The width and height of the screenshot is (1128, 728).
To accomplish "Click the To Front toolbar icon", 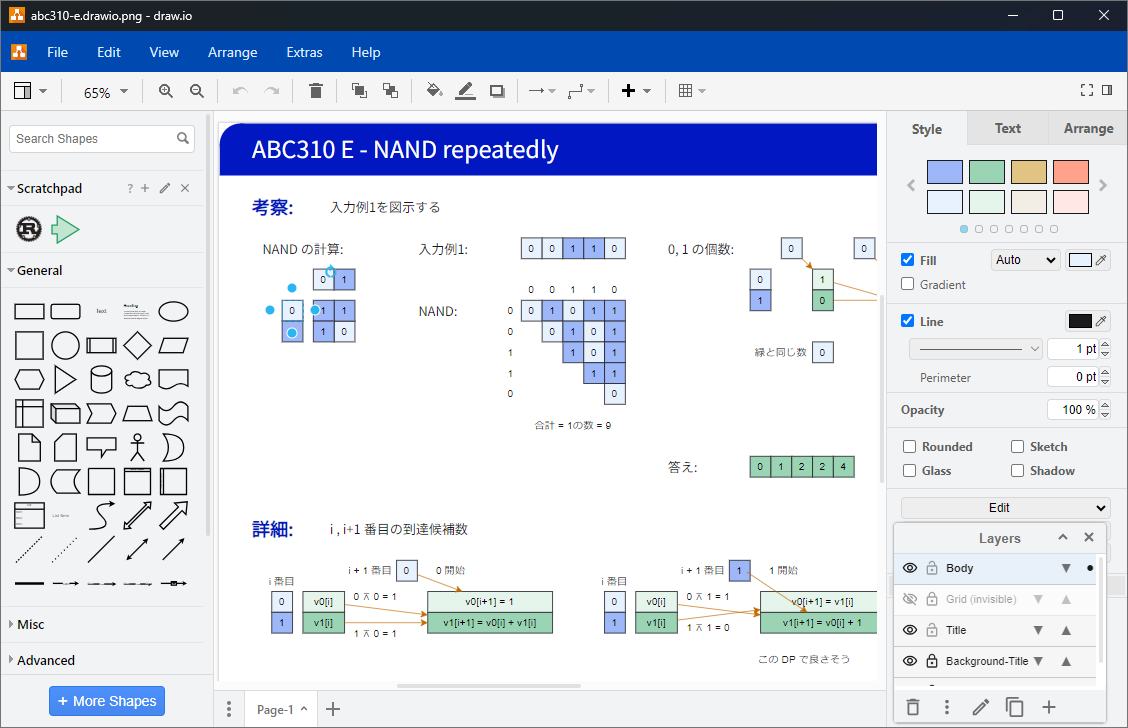I will 359,91.
